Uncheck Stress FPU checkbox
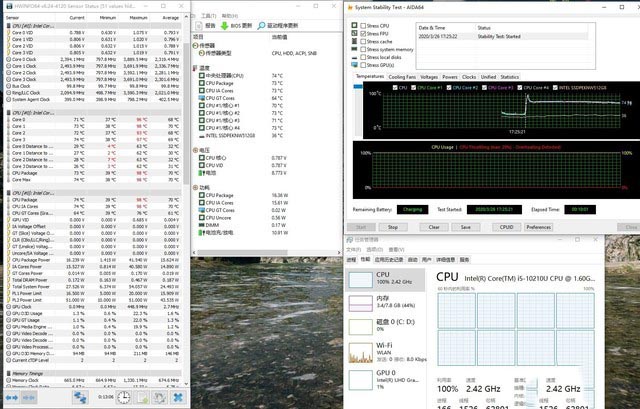 (363, 33)
